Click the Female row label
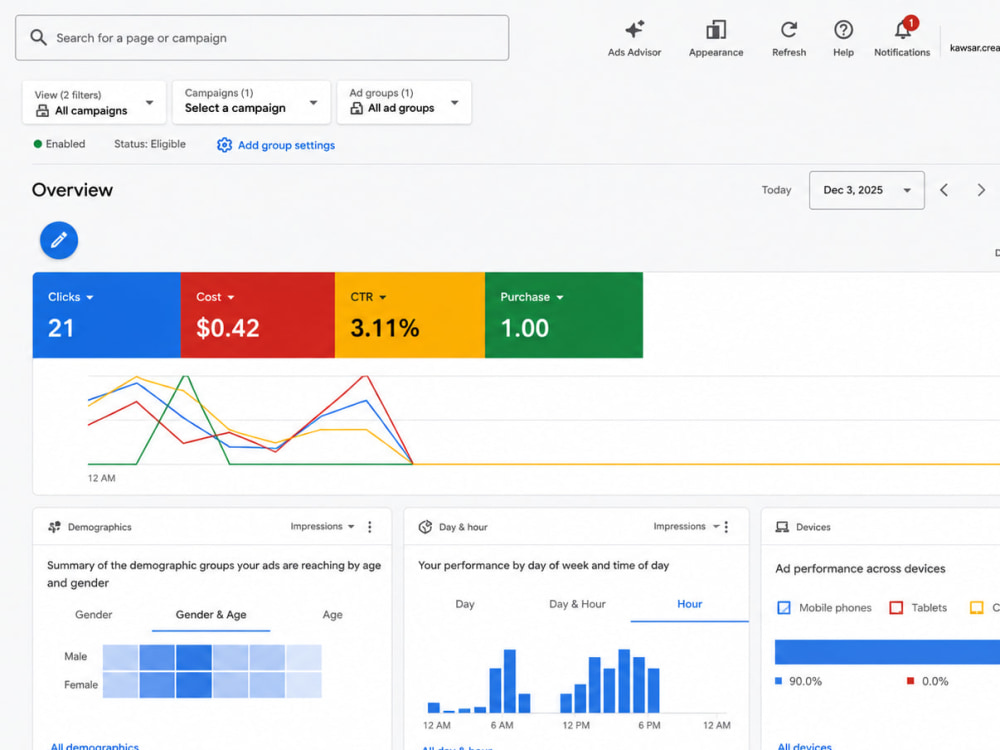 click(81, 685)
